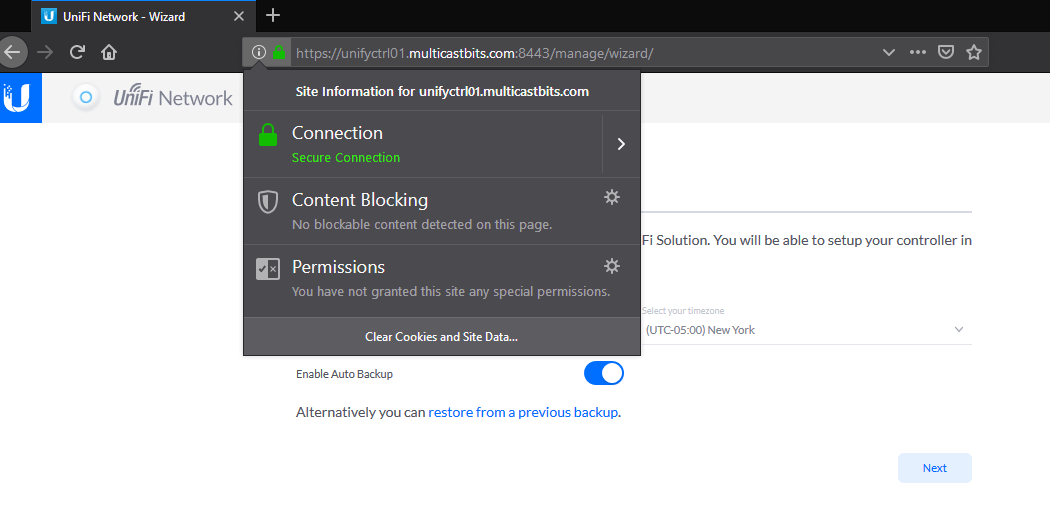Open Content Blocking settings gear
The height and width of the screenshot is (521, 1050).
click(612, 197)
